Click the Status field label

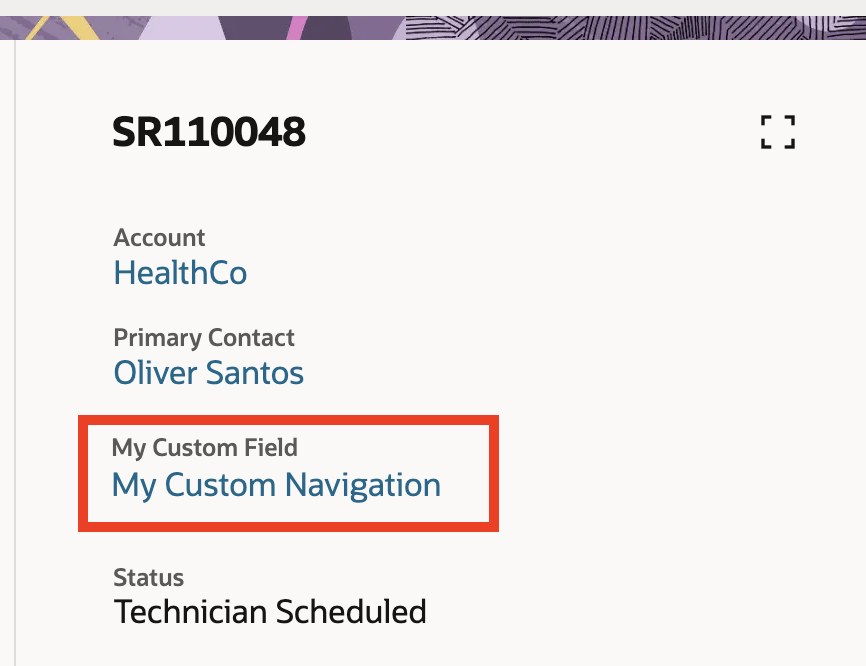coord(148,577)
